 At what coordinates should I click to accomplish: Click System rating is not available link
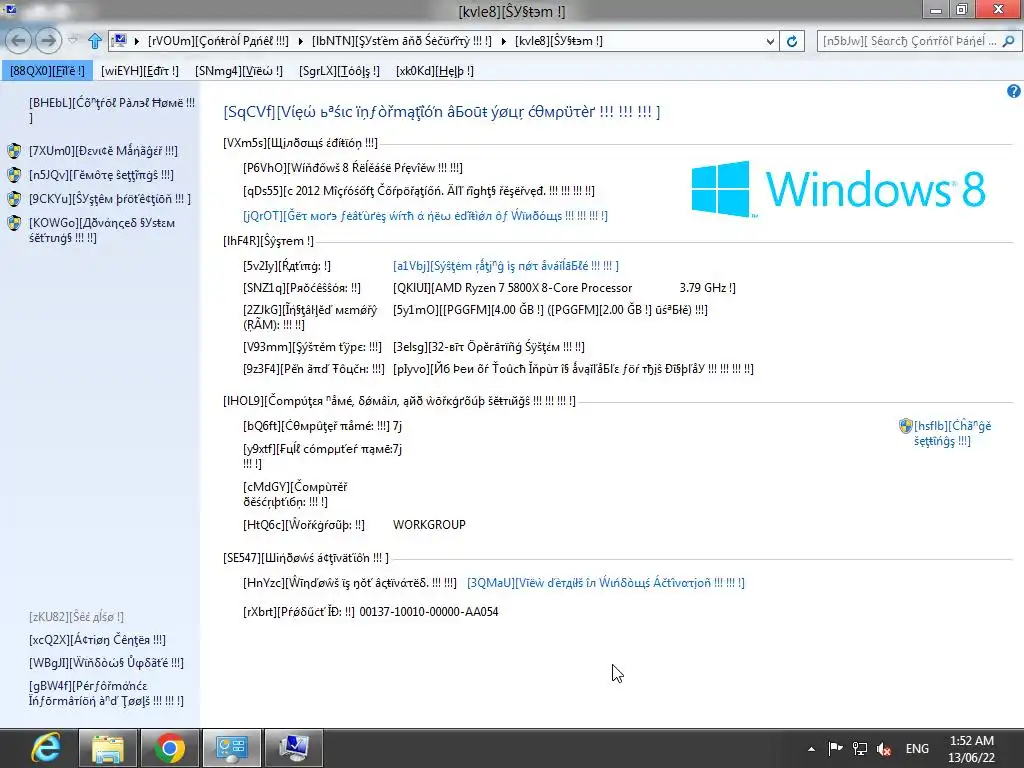(505, 266)
